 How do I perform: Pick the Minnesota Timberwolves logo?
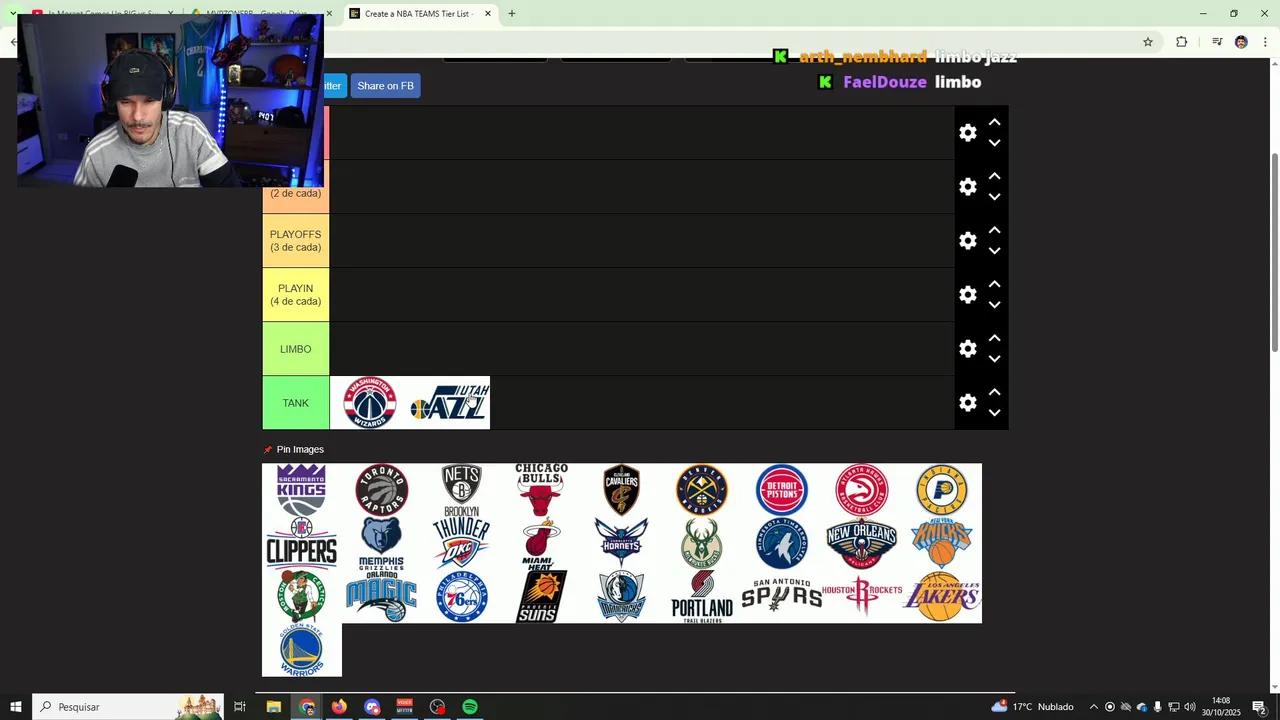pyautogui.click(x=782, y=543)
